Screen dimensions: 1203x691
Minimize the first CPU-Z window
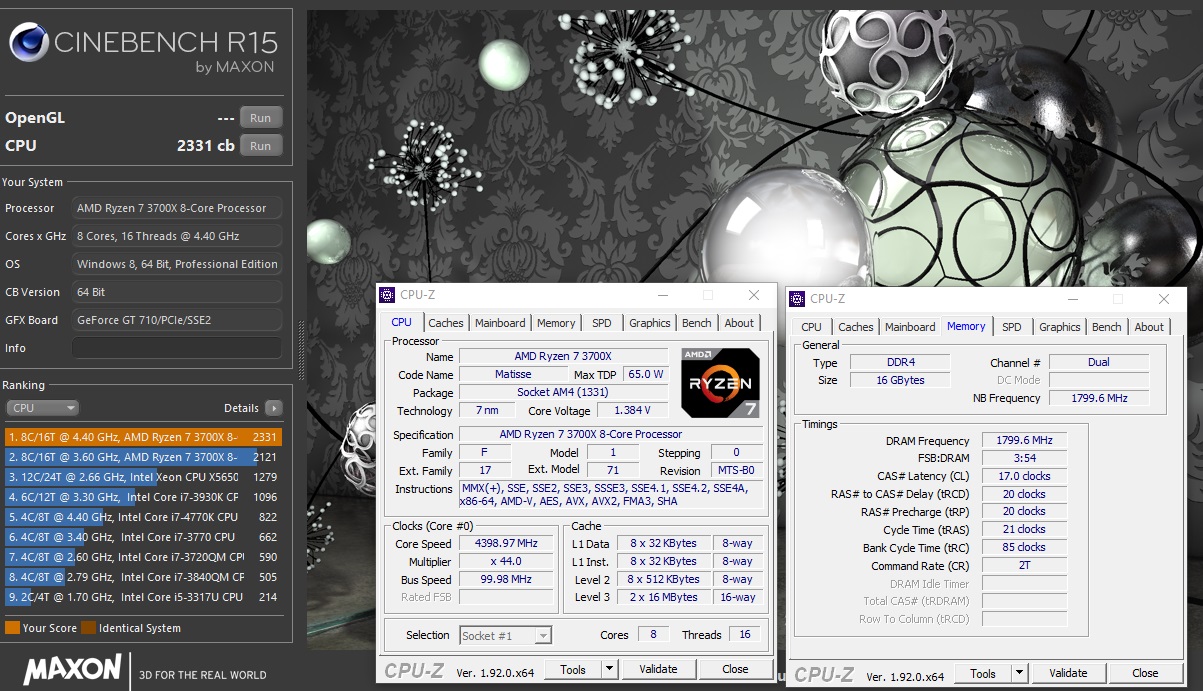tap(662, 295)
